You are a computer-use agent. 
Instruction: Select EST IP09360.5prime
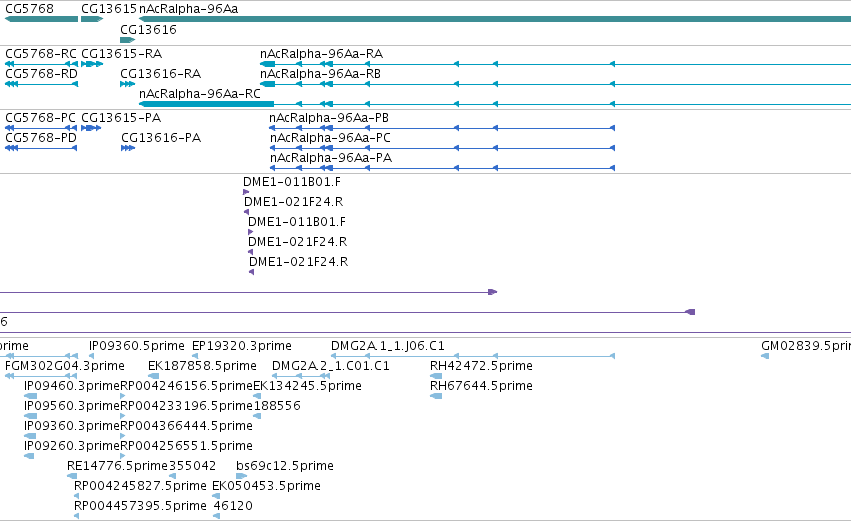(x=137, y=346)
